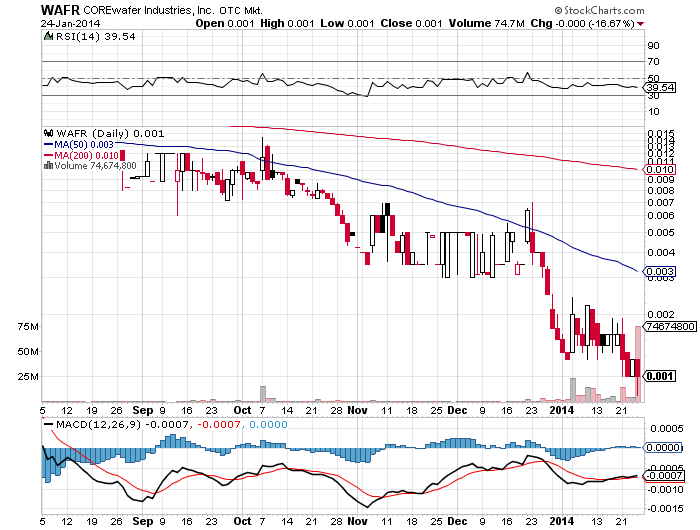
Task: Click the volume bars icon before Volume 74,674,800
Action: (48, 166)
